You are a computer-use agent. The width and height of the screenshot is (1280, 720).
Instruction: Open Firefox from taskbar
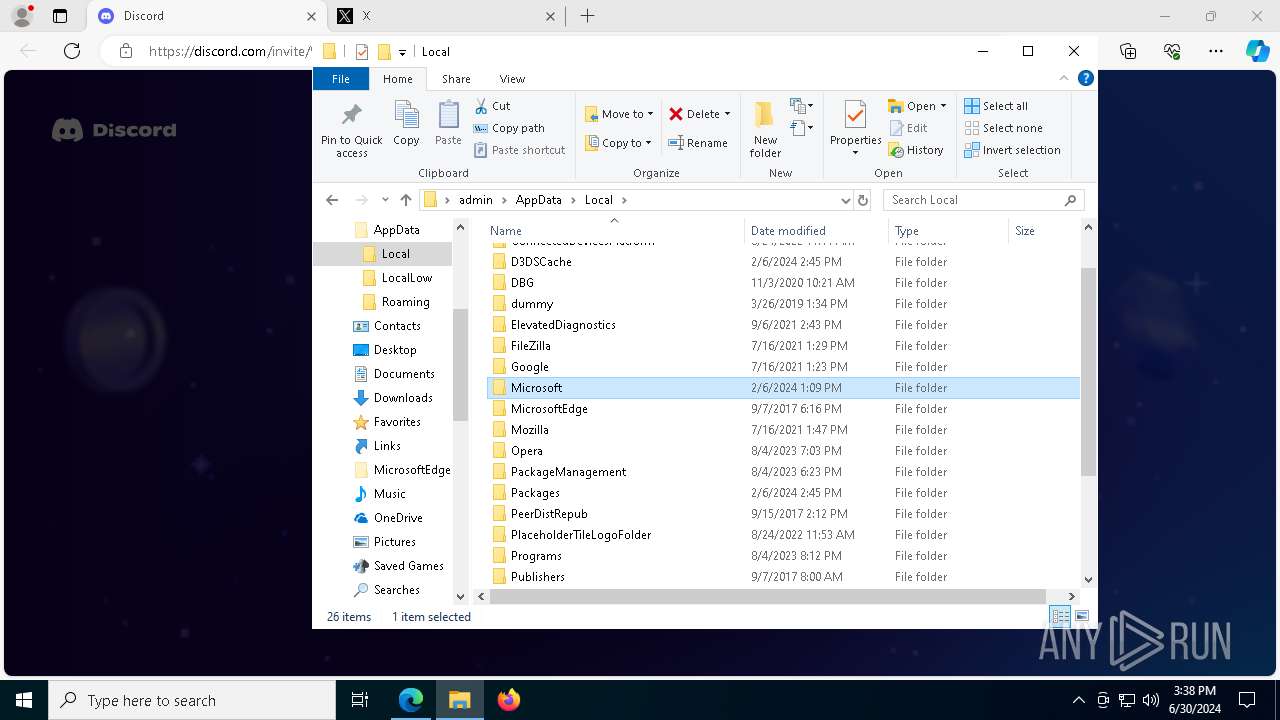click(x=509, y=700)
